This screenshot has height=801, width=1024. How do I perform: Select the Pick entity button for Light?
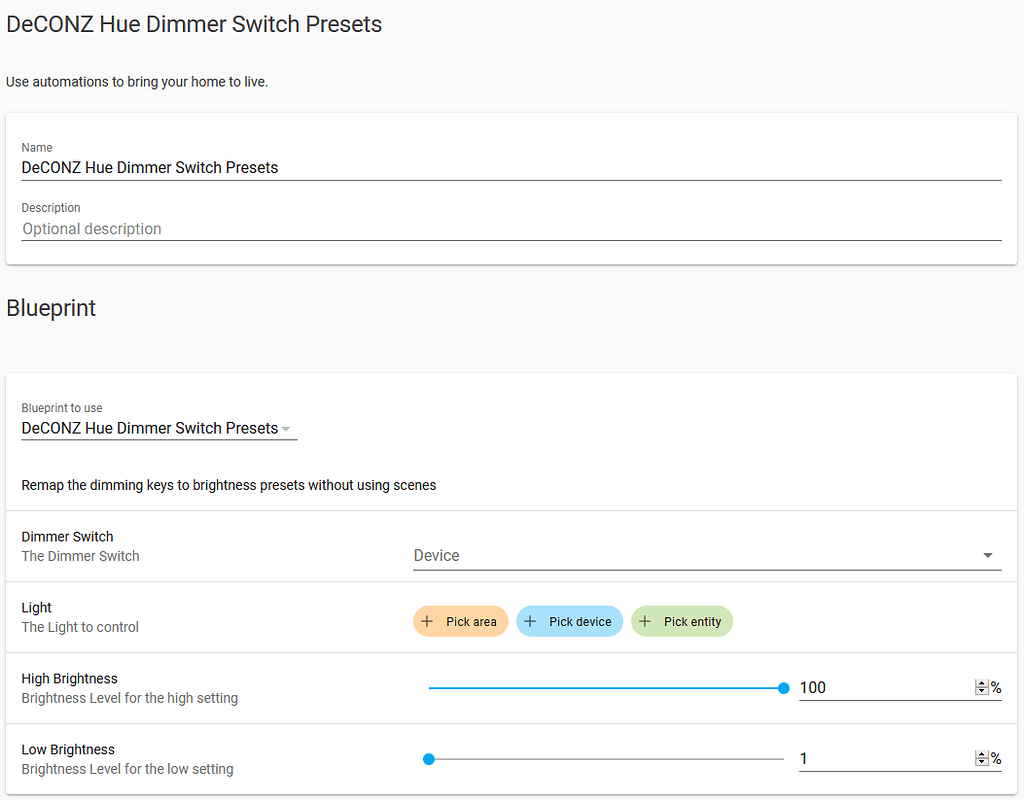[x=681, y=621]
